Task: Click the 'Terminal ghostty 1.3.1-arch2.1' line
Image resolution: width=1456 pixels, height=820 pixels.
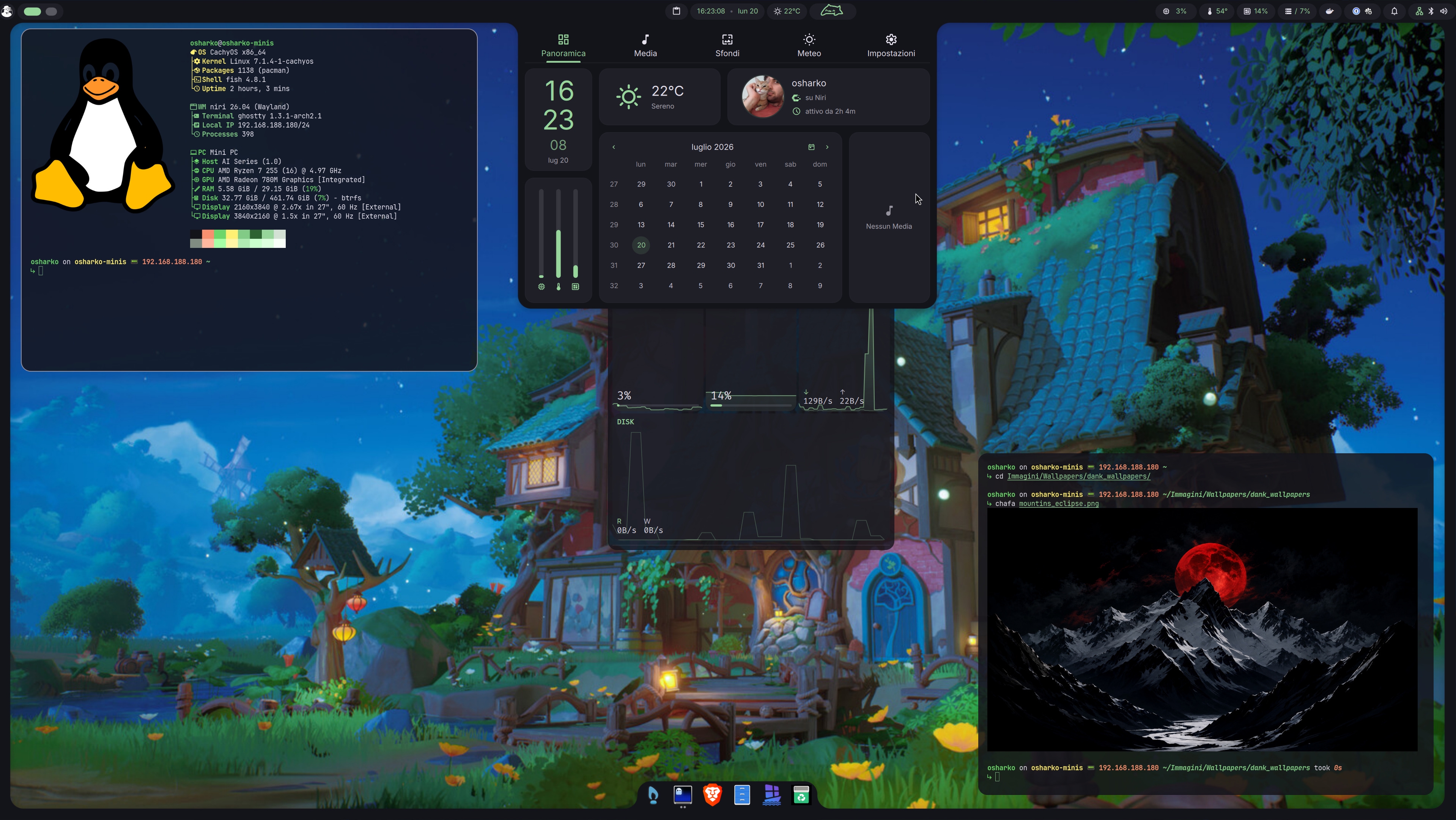Action: pyautogui.click(x=258, y=116)
